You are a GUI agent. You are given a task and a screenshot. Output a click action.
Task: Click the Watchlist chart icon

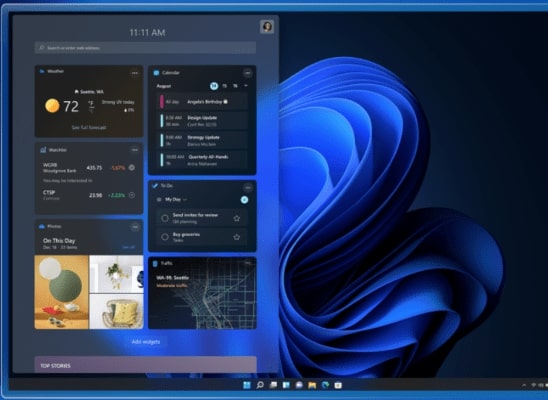(43, 150)
